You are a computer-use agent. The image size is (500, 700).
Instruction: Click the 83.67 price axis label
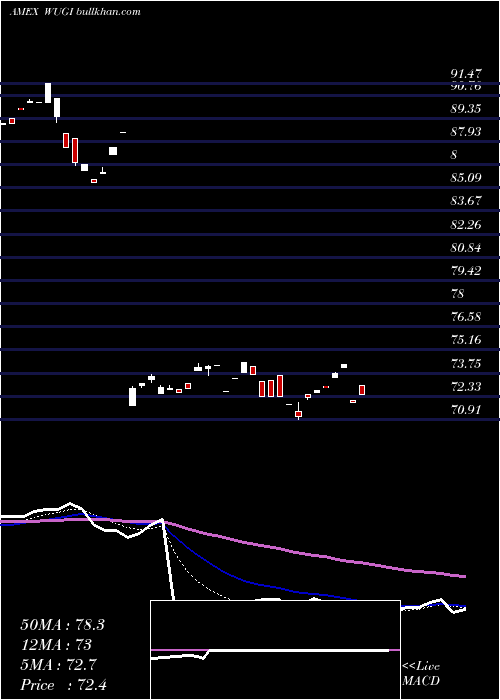pos(466,201)
